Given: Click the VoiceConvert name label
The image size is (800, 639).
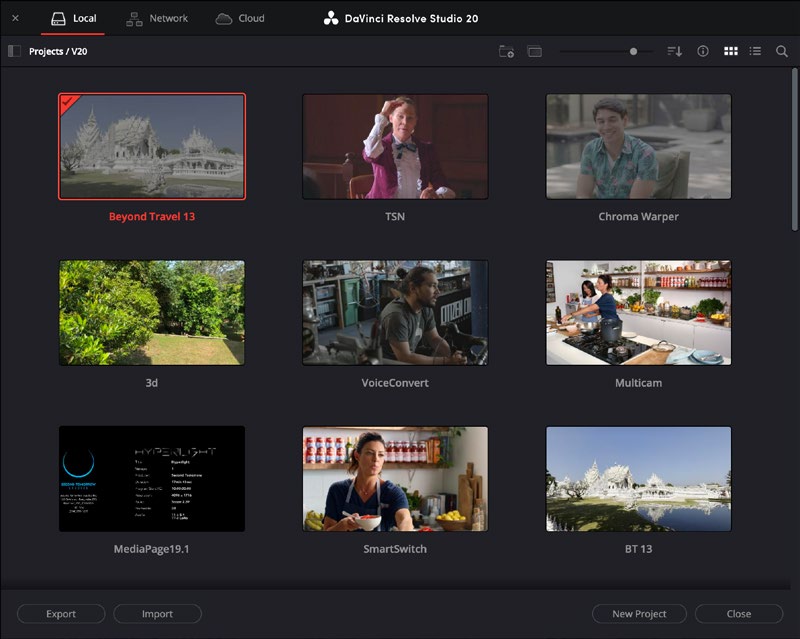Looking at the screenshot, I should point(395,383).
